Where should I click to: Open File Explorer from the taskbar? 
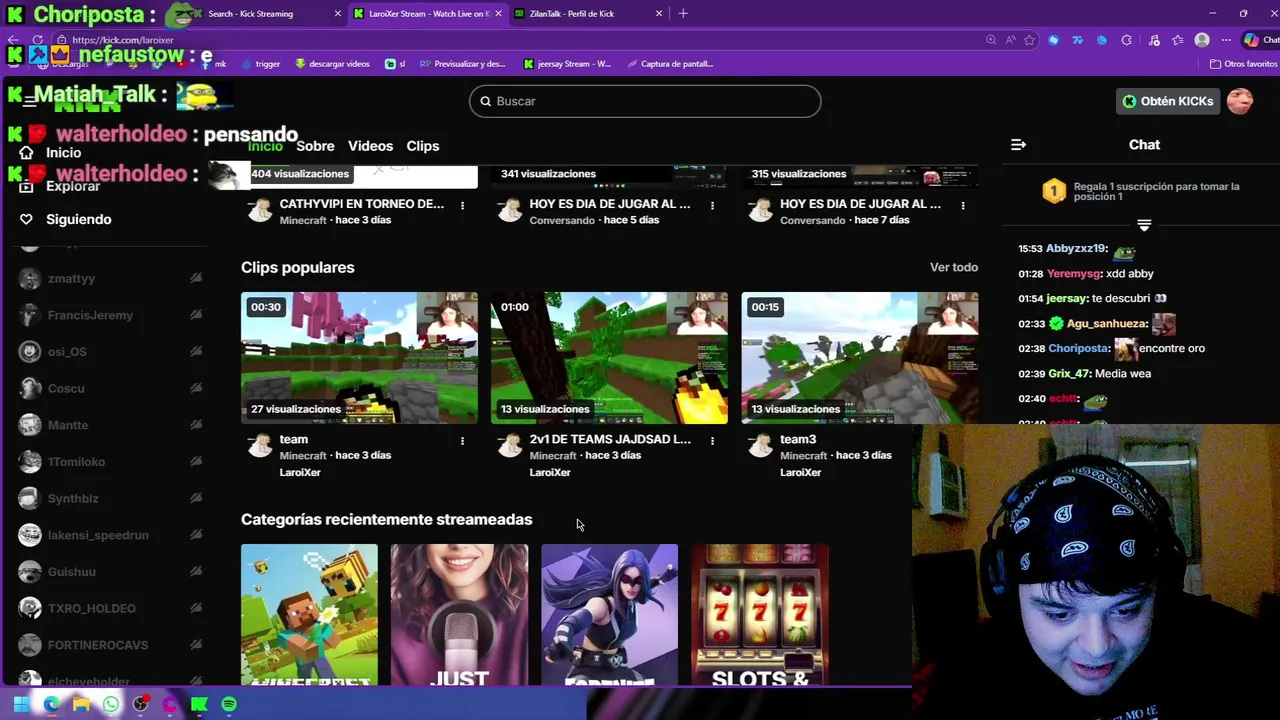pos(81,705)
